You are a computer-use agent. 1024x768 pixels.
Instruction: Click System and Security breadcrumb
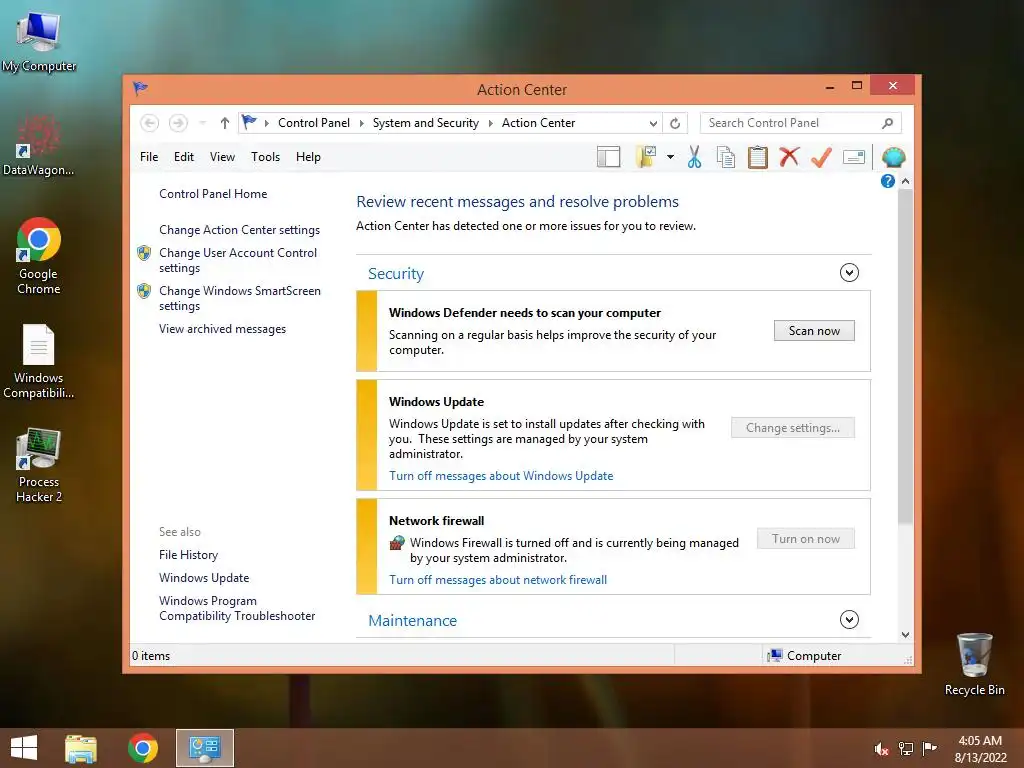[x=425, y=123]
